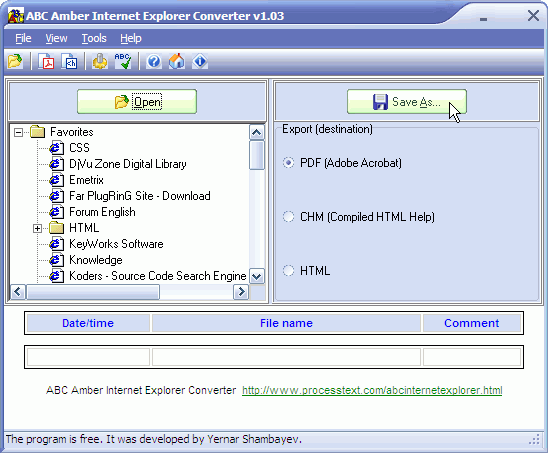Click the export to HTML toolbar icon
This screenshot has width=548, height=453.
[69, 62]
